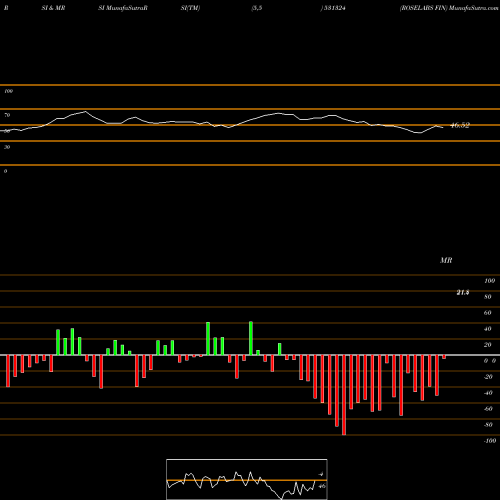The width and height of the screenshot is (500, 500).
Task: Click the 21.3 MRSI value label
Action: coord(463,292)
